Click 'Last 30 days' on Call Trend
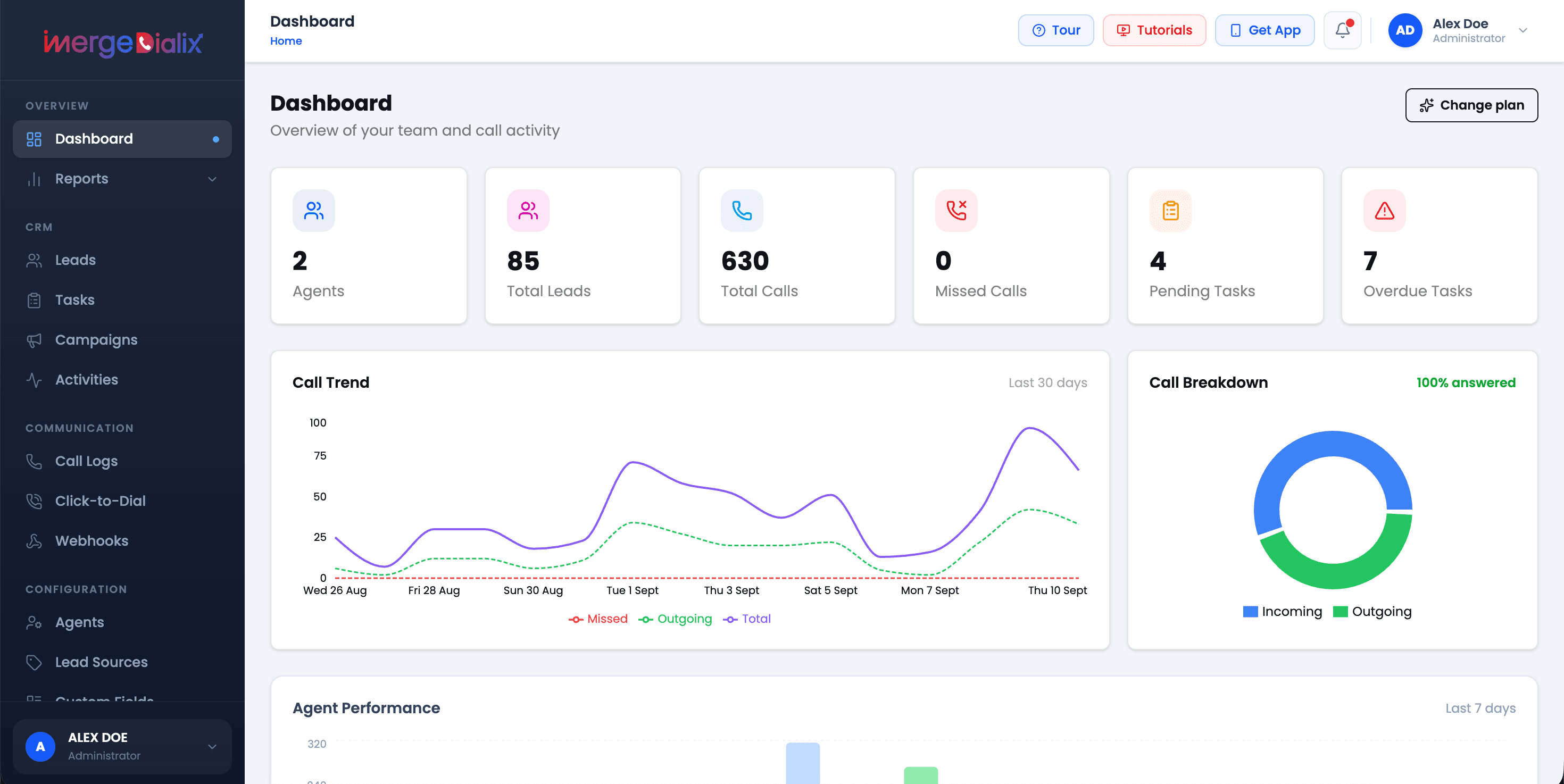Screen dimensions: 1564x784 [x=1047, y=383]
